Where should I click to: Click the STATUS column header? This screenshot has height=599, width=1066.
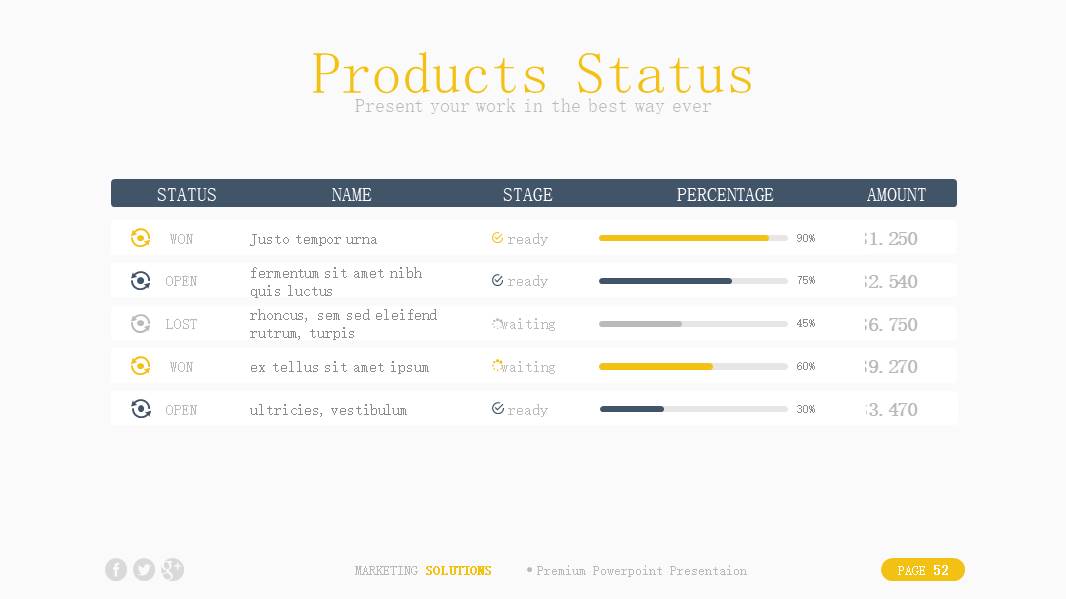[187, 195]
